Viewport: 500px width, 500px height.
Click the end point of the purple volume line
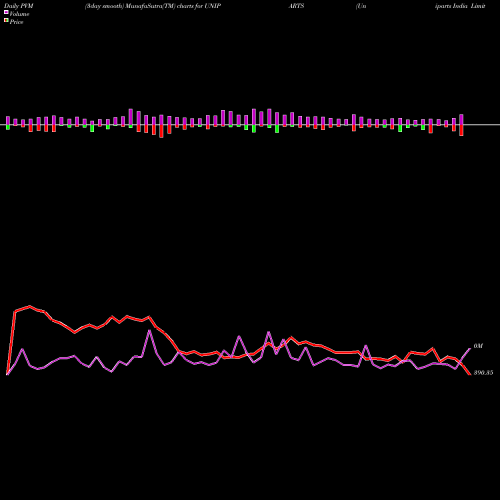point(470,348)
